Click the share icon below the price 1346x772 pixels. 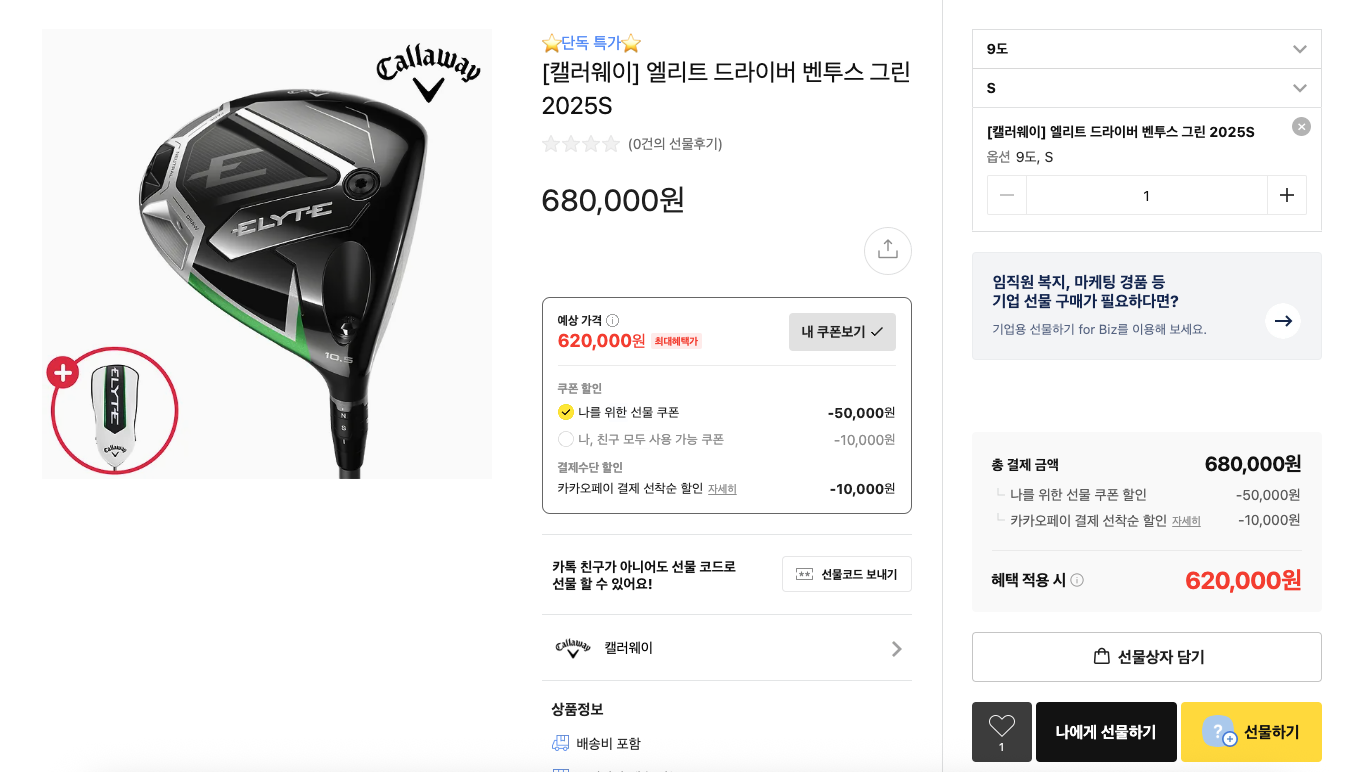[887, 250]
